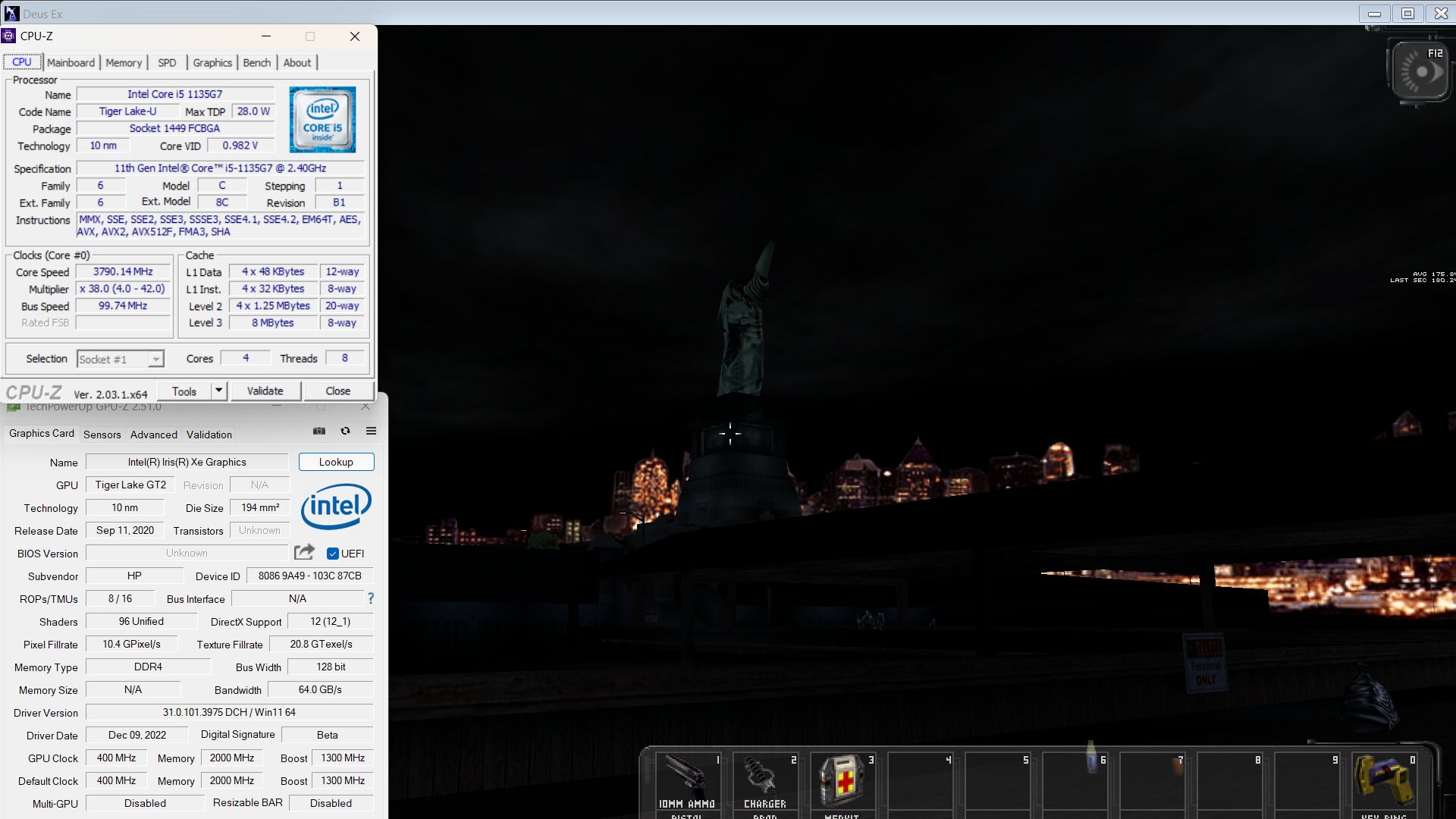The image size is (1456, 819).
Task: Click the Core Speed value 3790.14 MHz
Action: (x=123, y=271)
